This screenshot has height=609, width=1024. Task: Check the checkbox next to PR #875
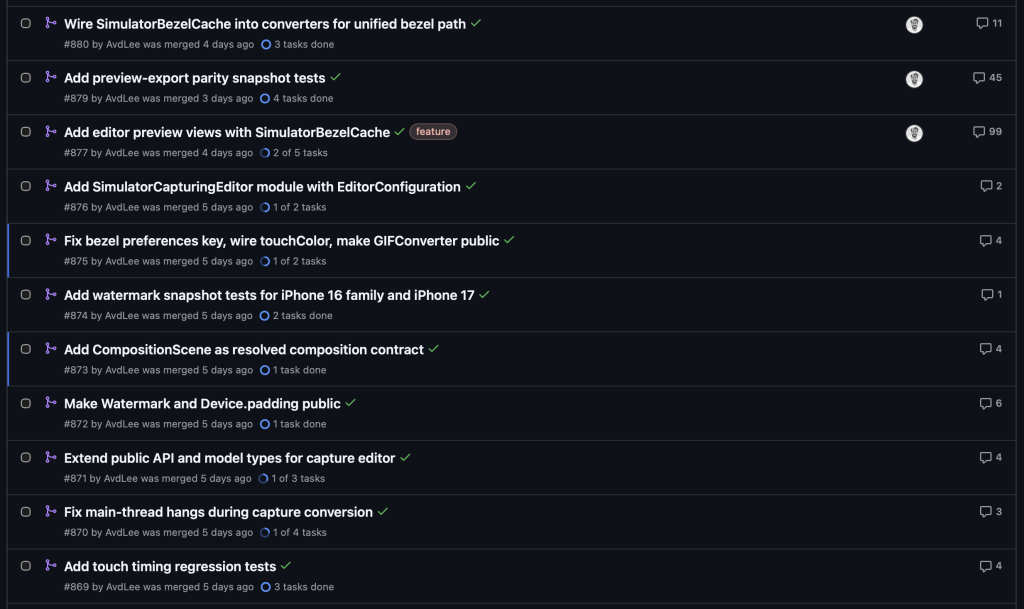[27, 240]
